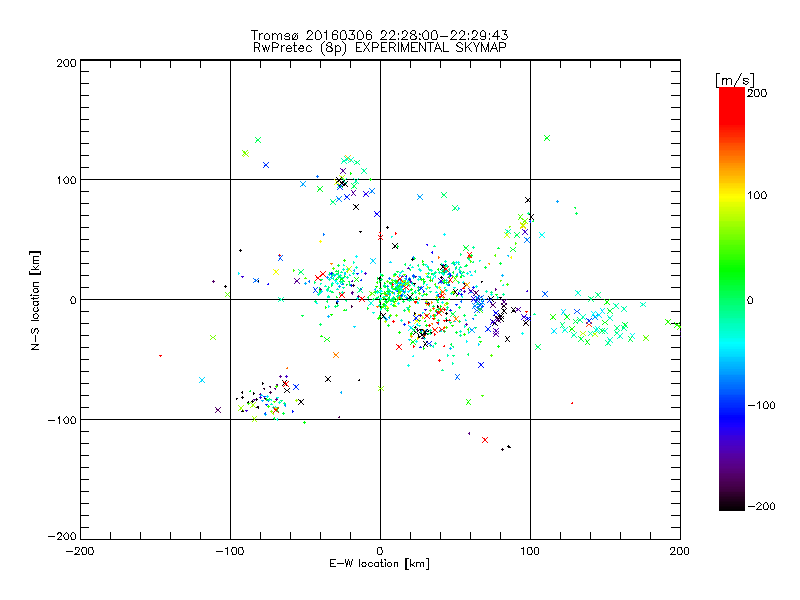Click the subtitle "RwPretec (8p) EXPERIMENTAL SKYMAP"
The height and width of the screenshot is (600, 800).
379,48
